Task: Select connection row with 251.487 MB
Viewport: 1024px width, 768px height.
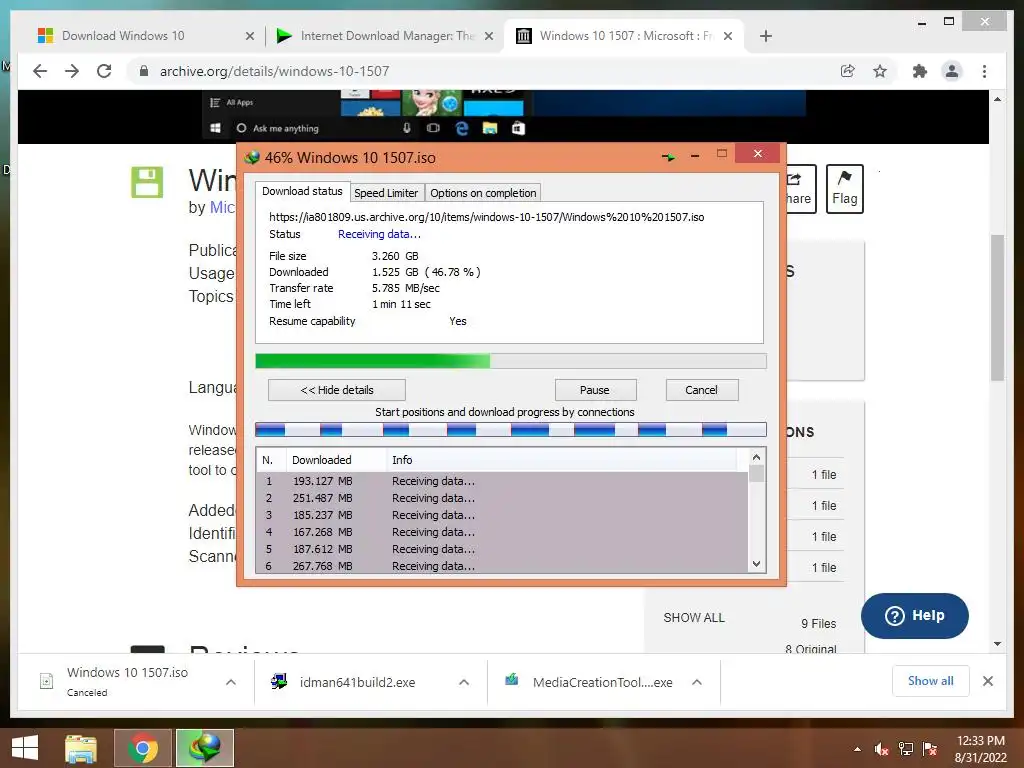Action: coord(502,498)
